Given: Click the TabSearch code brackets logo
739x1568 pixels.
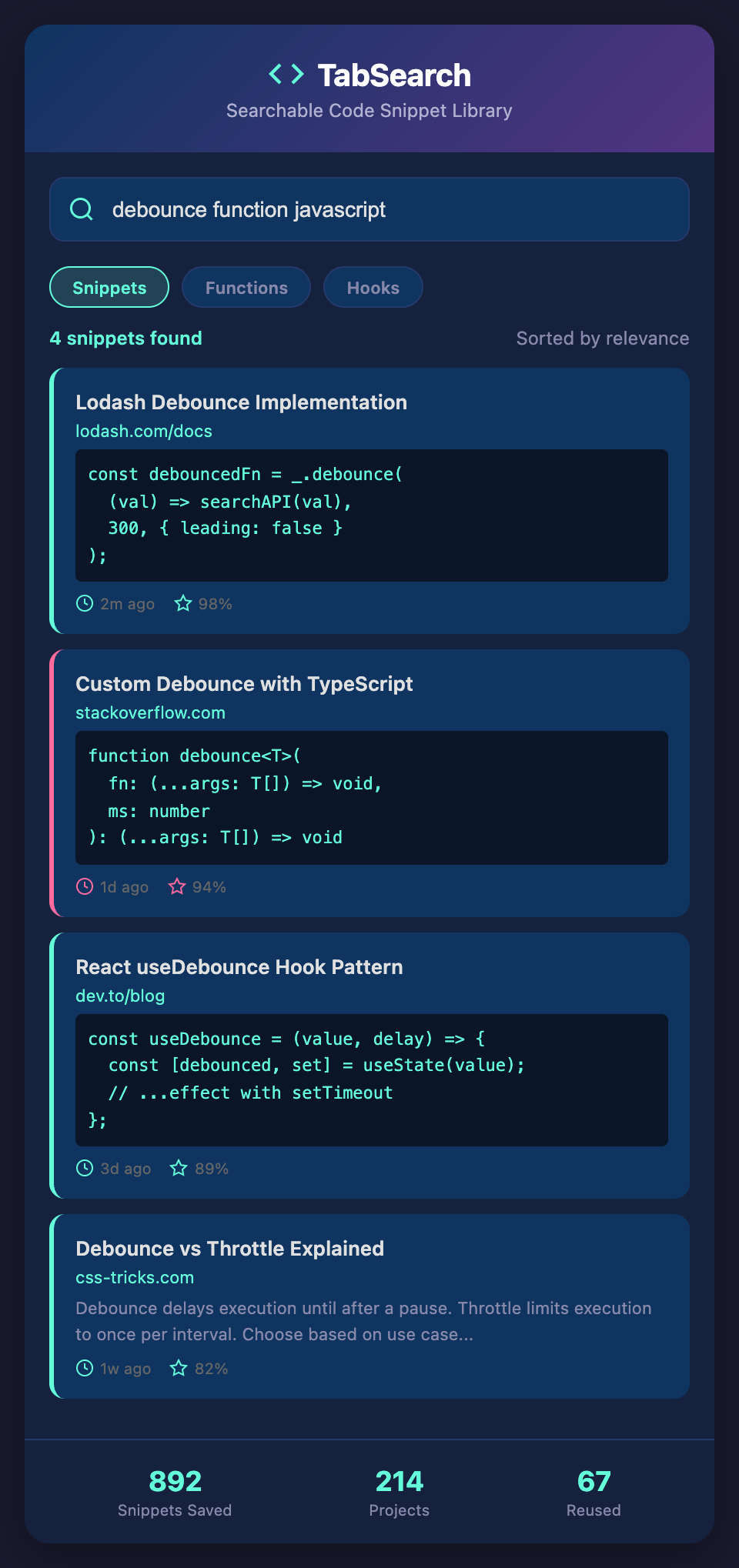Looking at the screenshot, I should pos(286,75).
